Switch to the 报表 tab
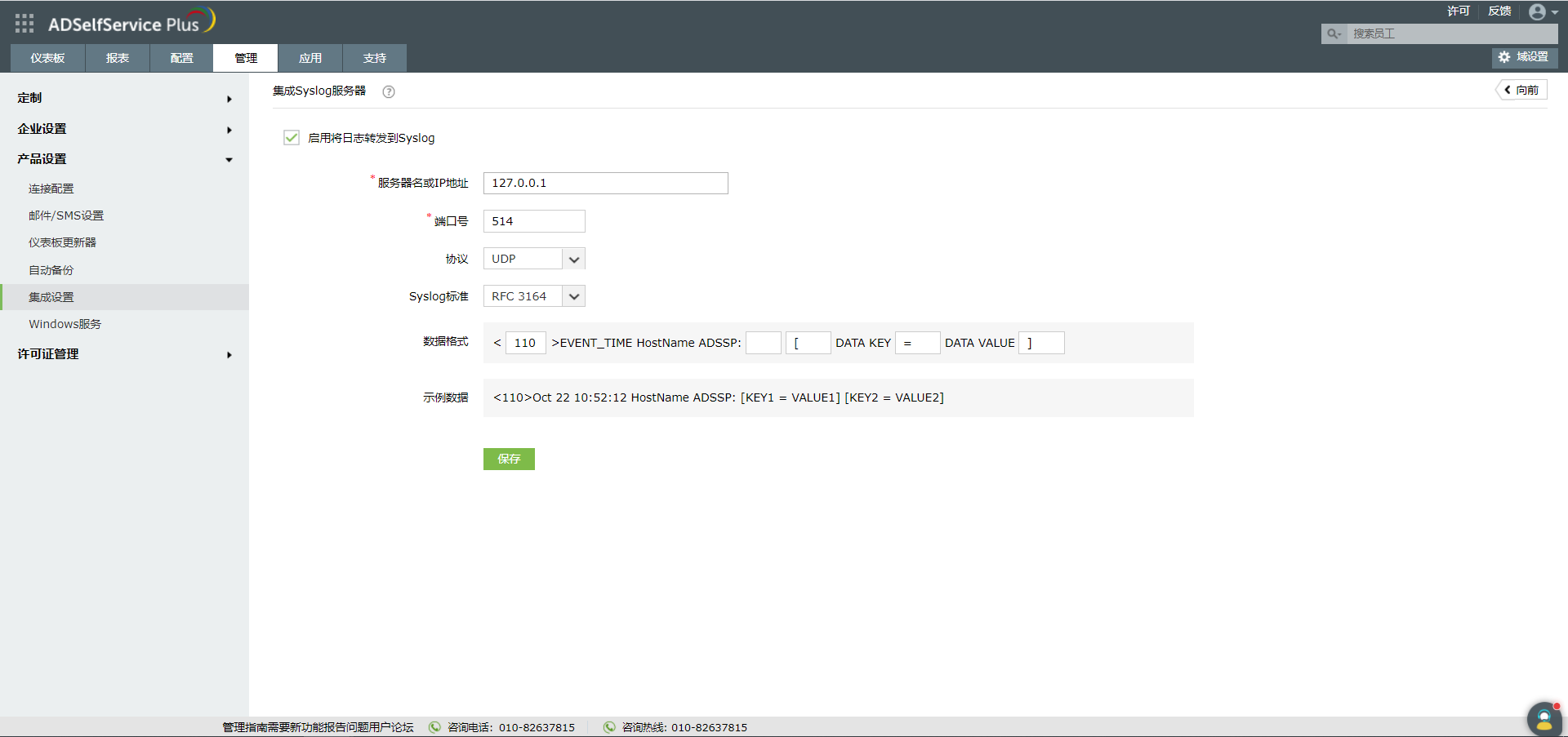Screen dimensions: 1568x737 point(117,57)
